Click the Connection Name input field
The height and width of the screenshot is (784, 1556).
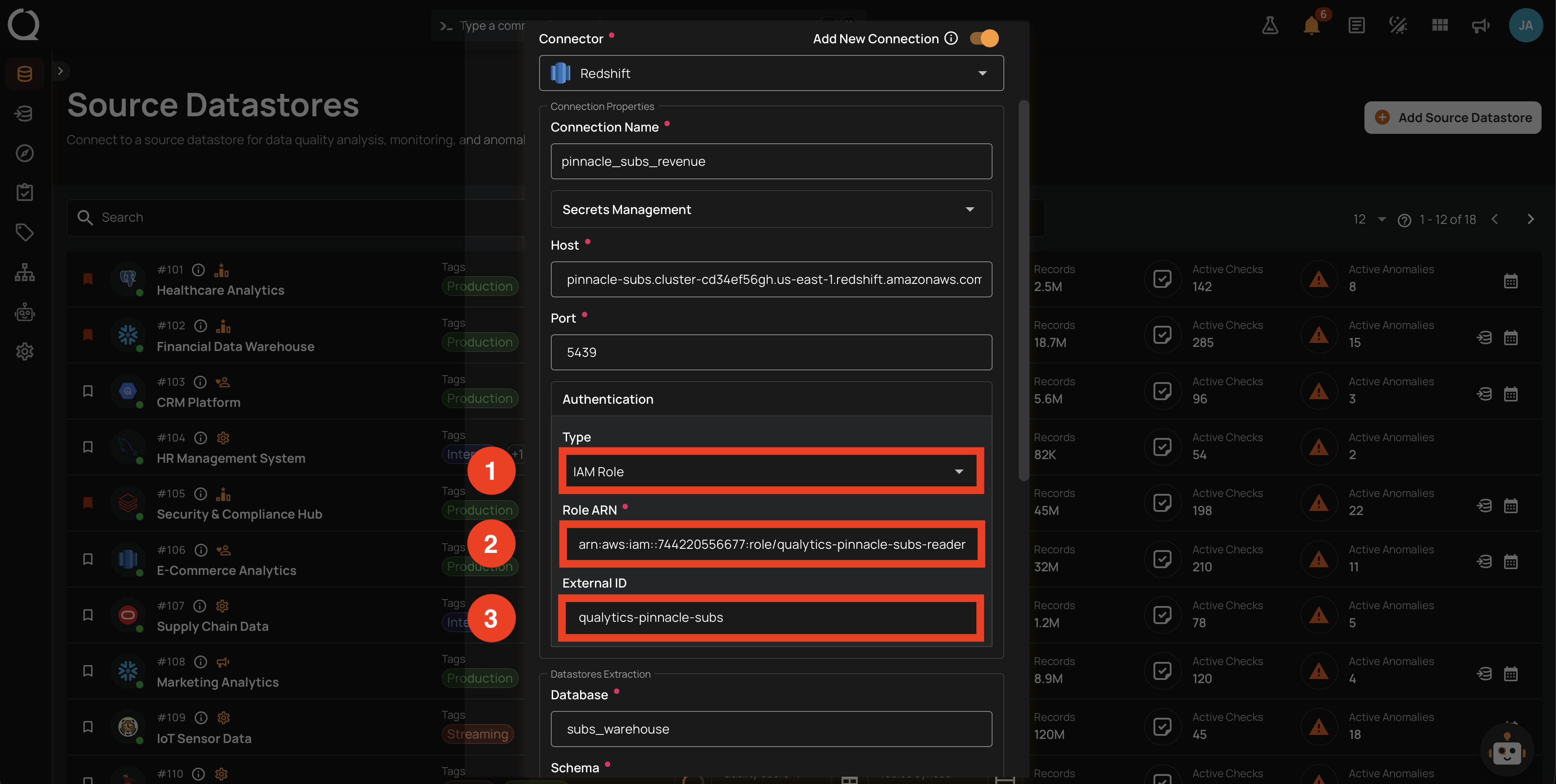(x=771, y=161)
